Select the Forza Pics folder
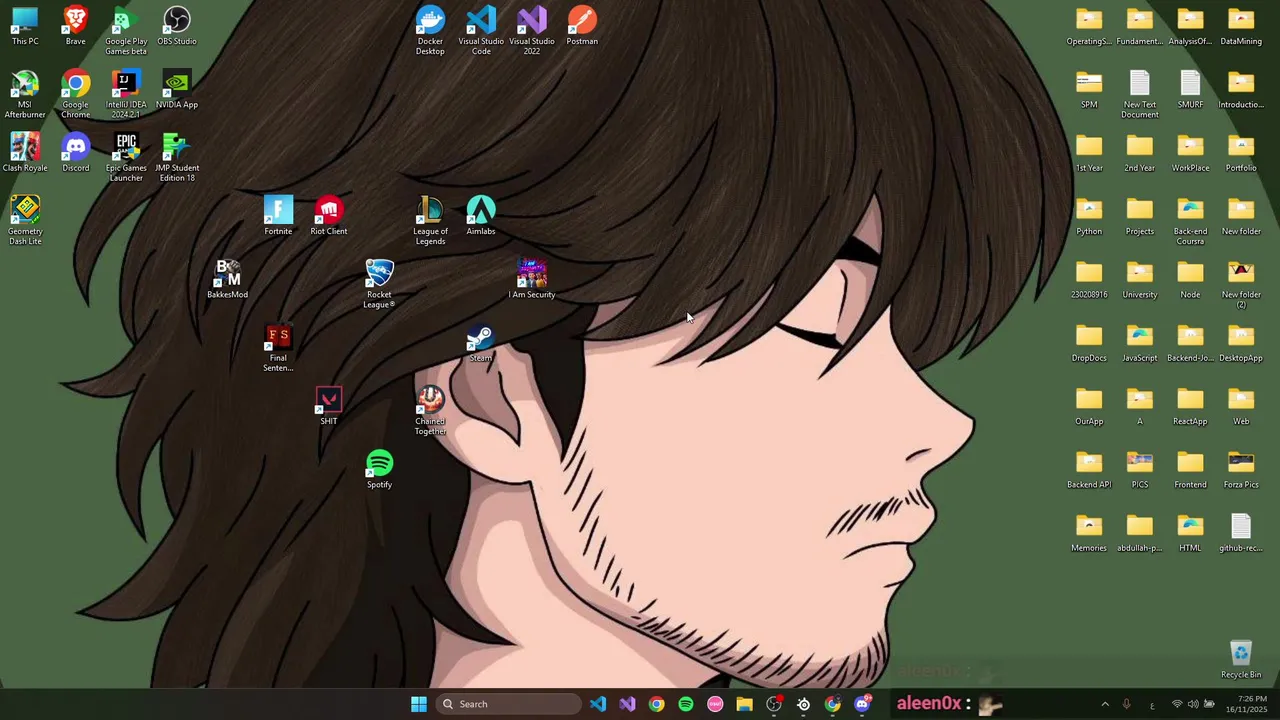Viewport: 1280px width, 720px height. pos(1241,470)
